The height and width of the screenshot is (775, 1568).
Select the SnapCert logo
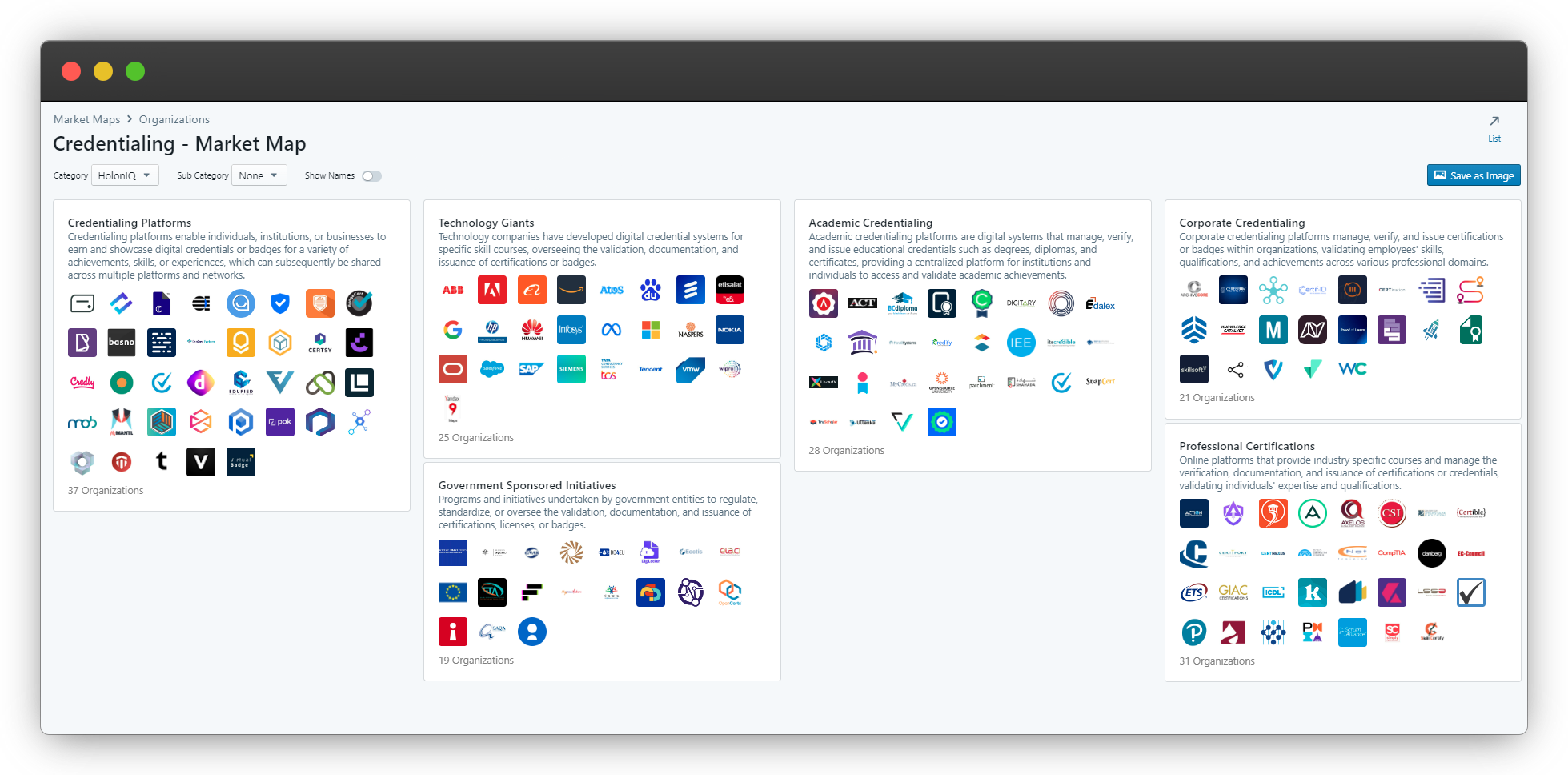1101,383
